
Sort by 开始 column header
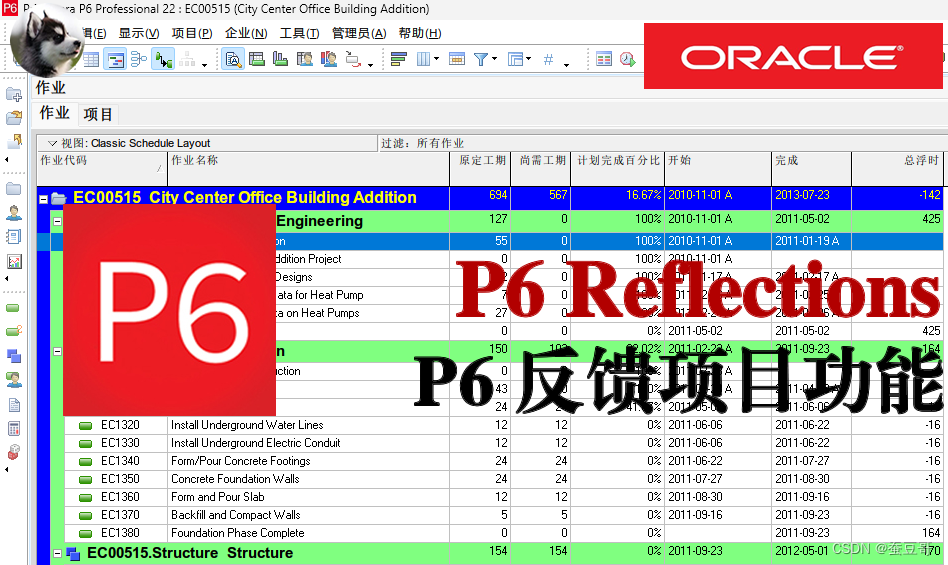tap(718, 169)
